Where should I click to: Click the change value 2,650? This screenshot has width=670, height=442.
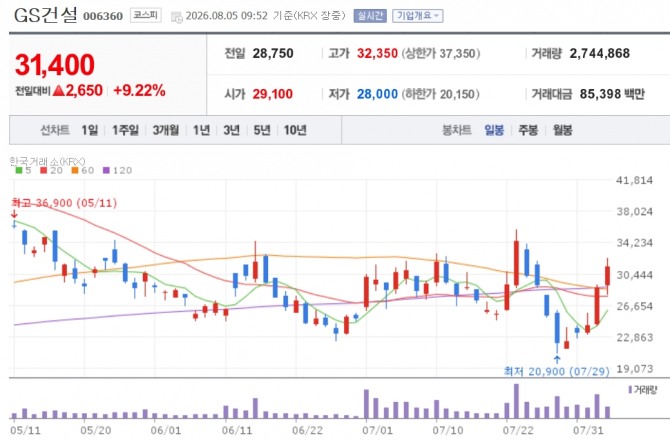click(84, 91)
